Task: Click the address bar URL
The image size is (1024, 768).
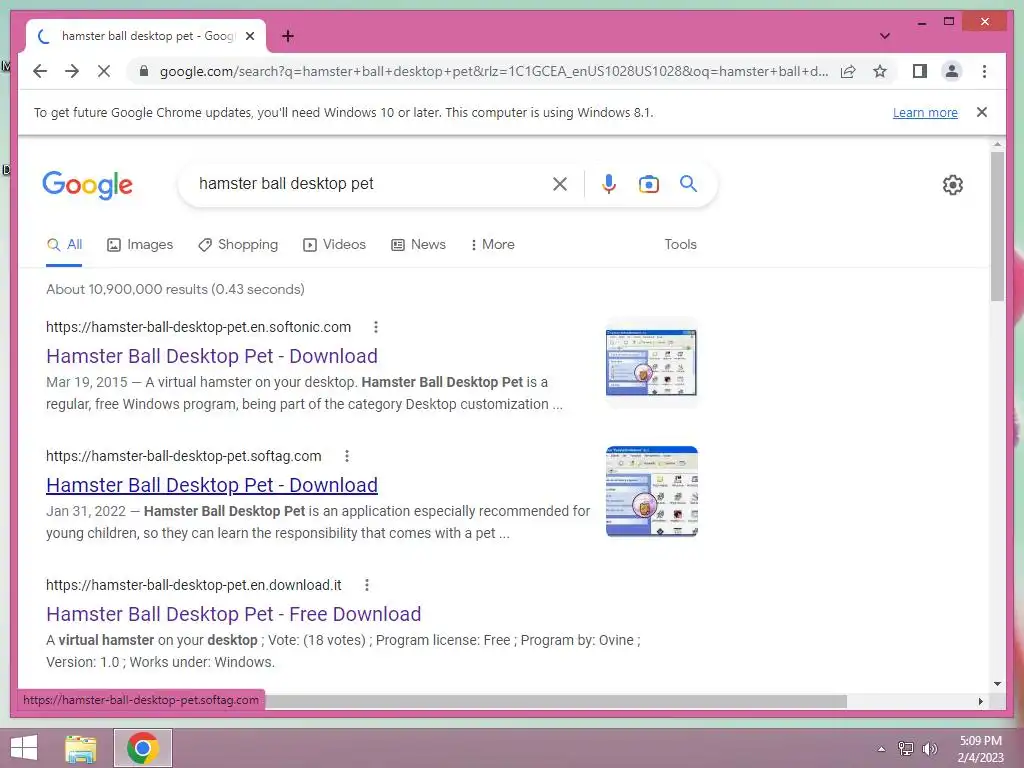Action: coord(494,71)
